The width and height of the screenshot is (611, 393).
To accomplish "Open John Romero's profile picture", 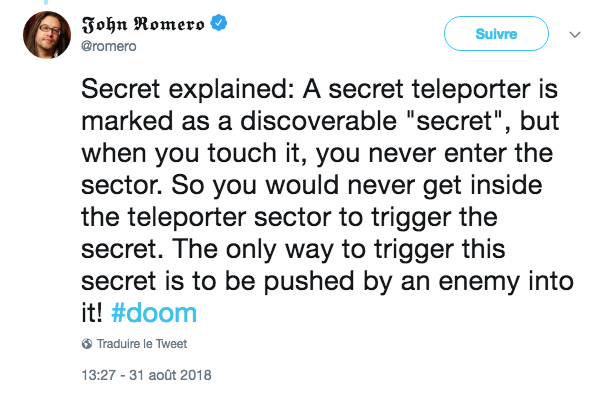I will pos(47,35).
